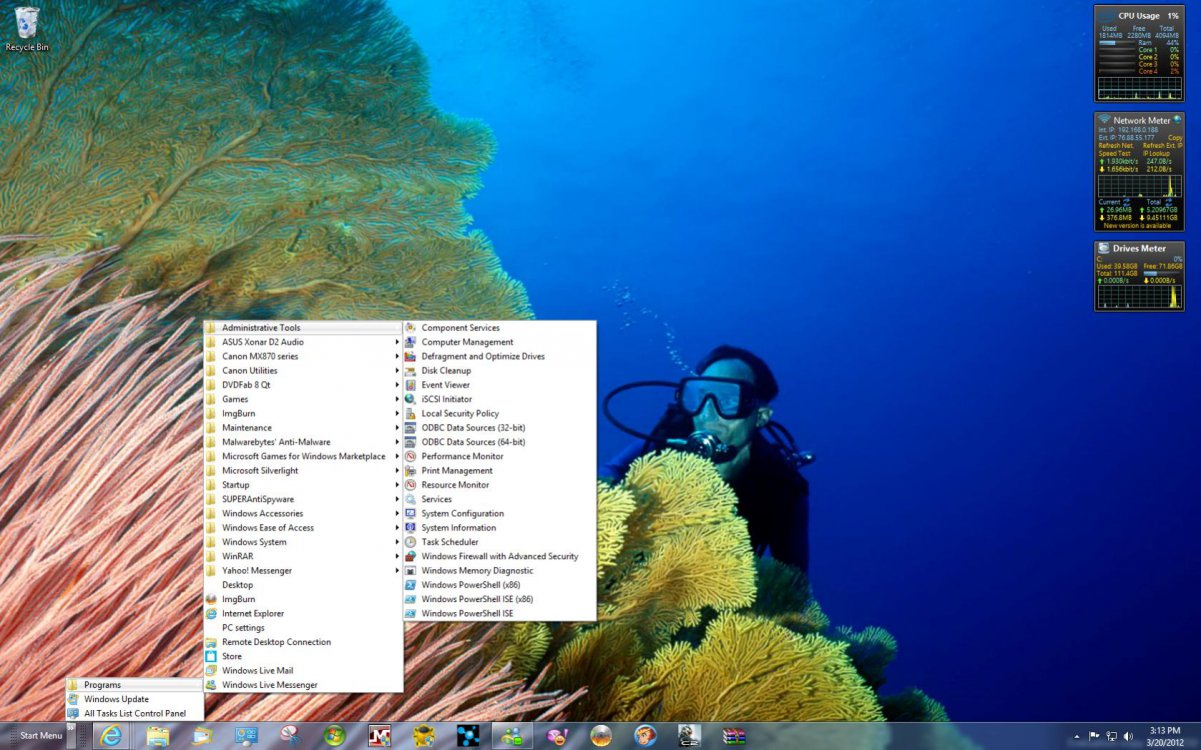The image size is (1201, 750).
Task: Launch Windows Live Messenger
Action: (x=303, y=685)
